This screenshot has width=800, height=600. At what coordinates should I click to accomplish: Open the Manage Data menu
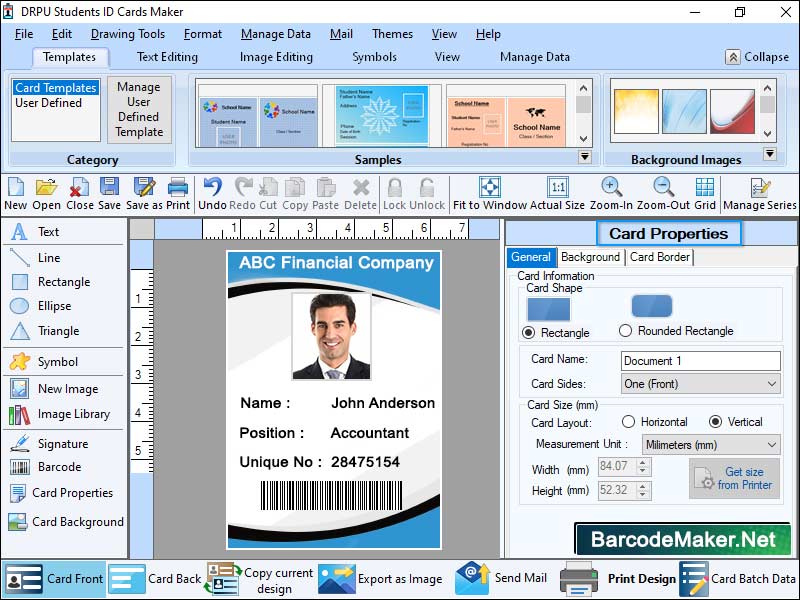(276, 34)
